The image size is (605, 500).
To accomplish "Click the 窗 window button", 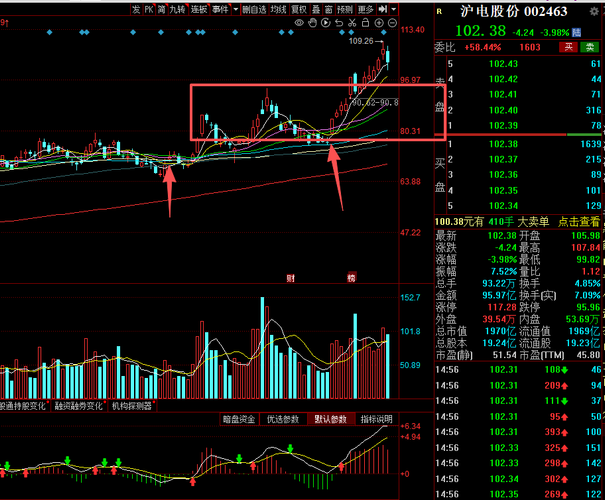I will 329,9.
